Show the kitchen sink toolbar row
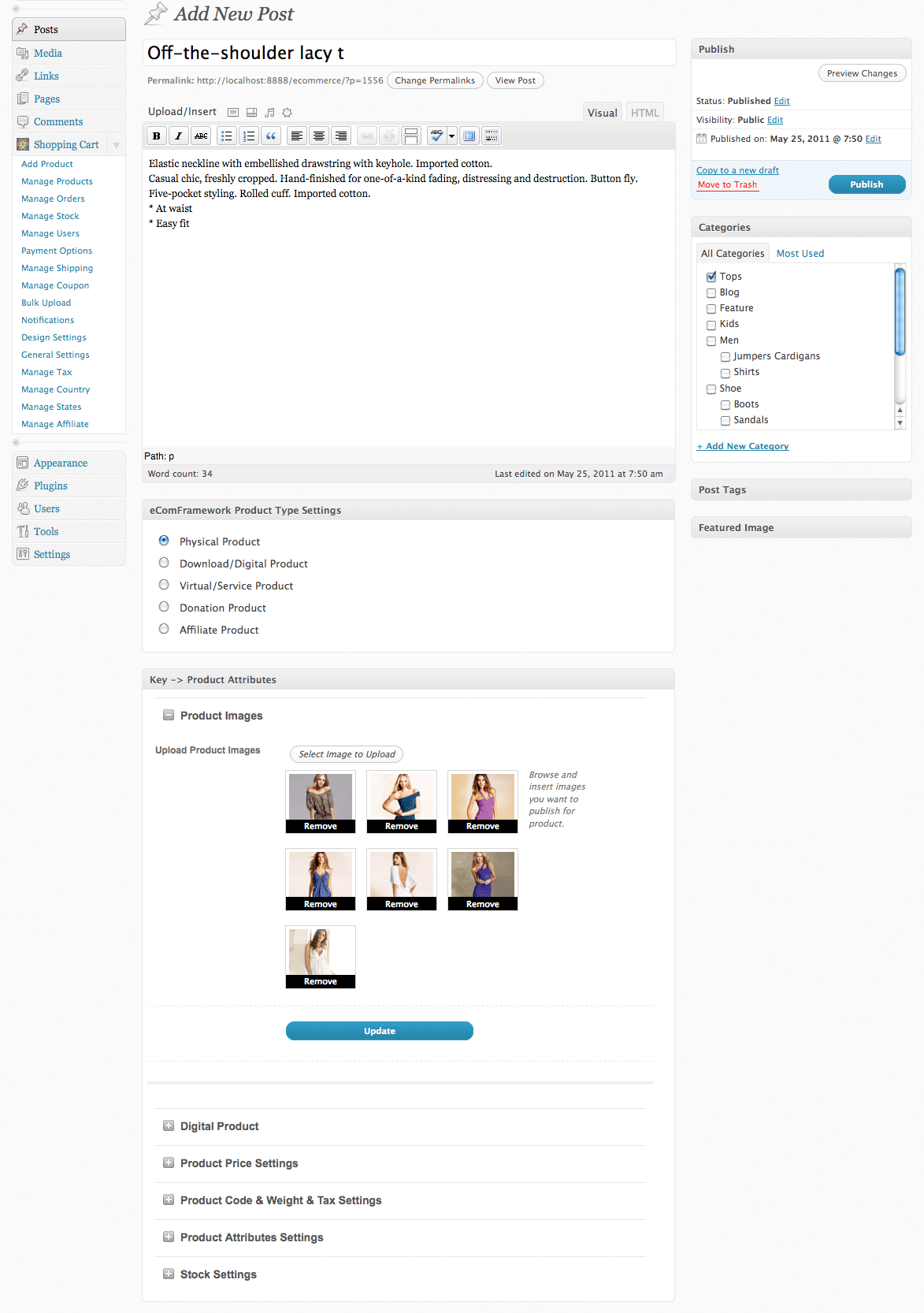The image size is (924, 1313). 492,136
